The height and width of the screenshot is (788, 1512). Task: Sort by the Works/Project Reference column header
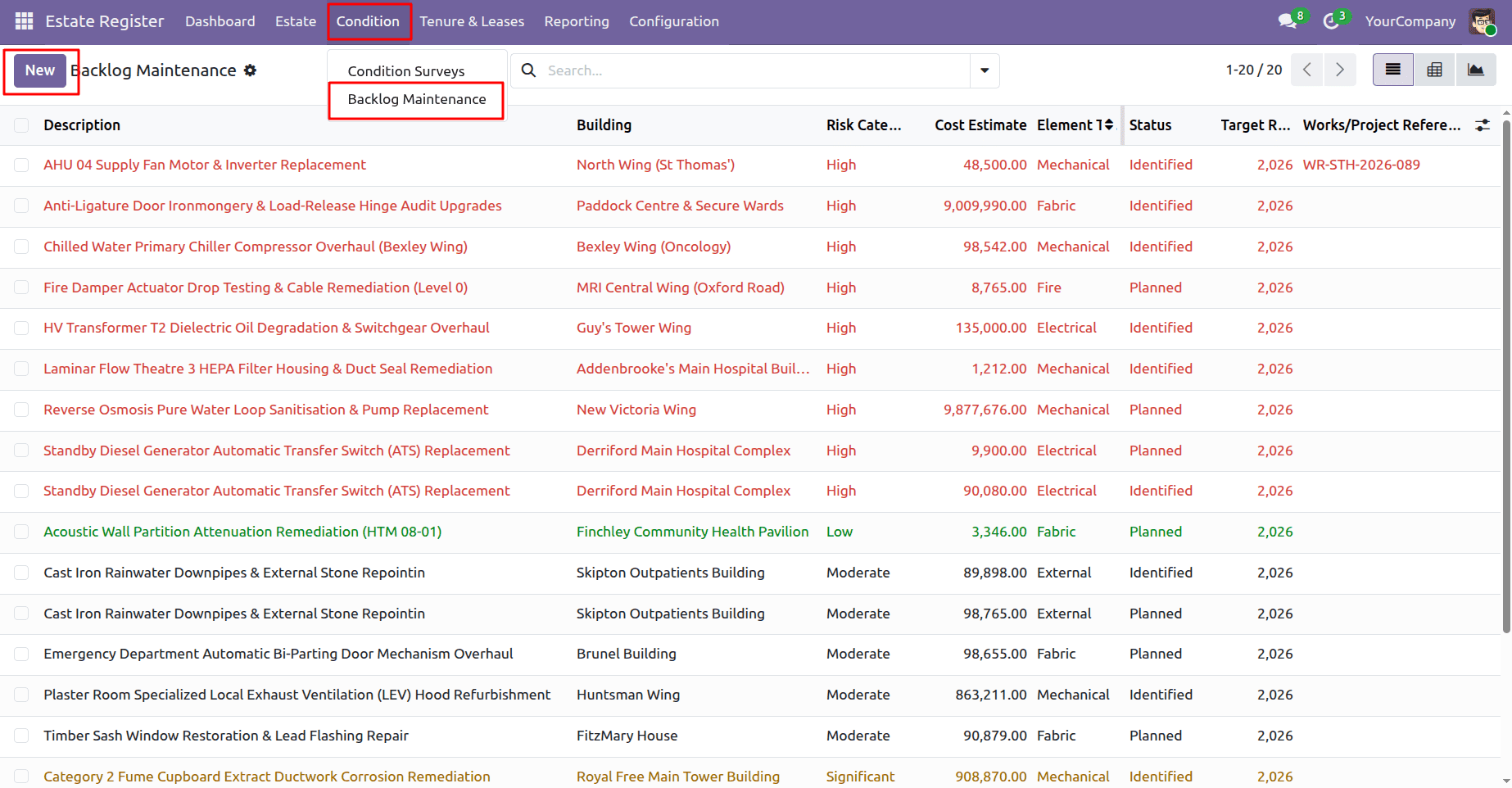[x=1382, y=125]
